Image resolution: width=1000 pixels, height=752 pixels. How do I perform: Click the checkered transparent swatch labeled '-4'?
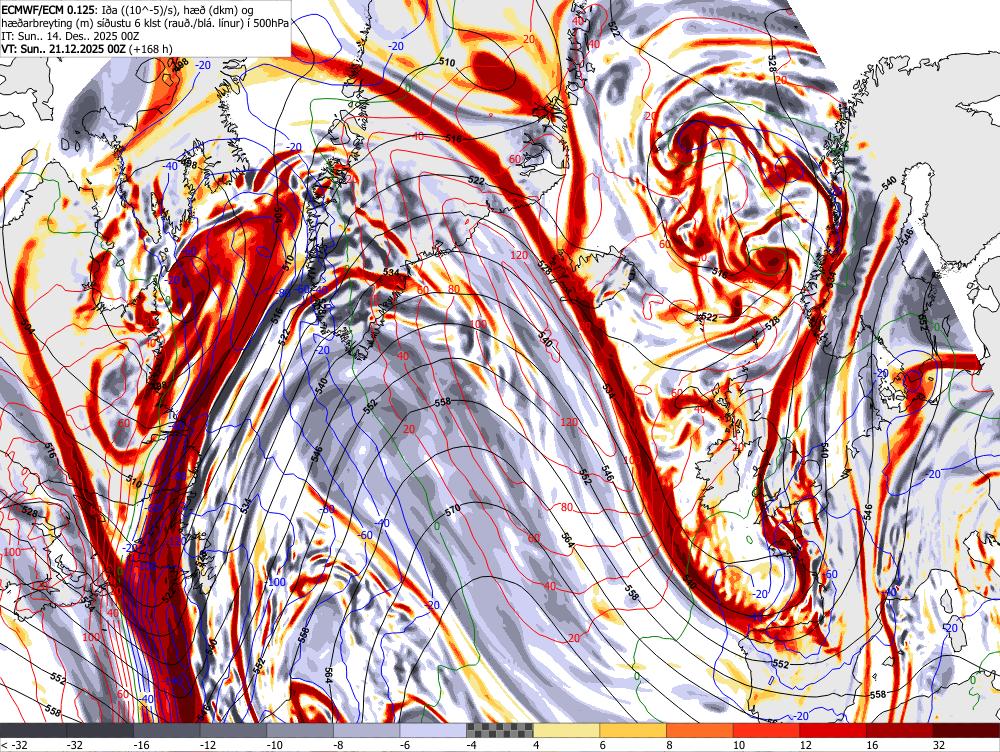(x=500, y=730)
